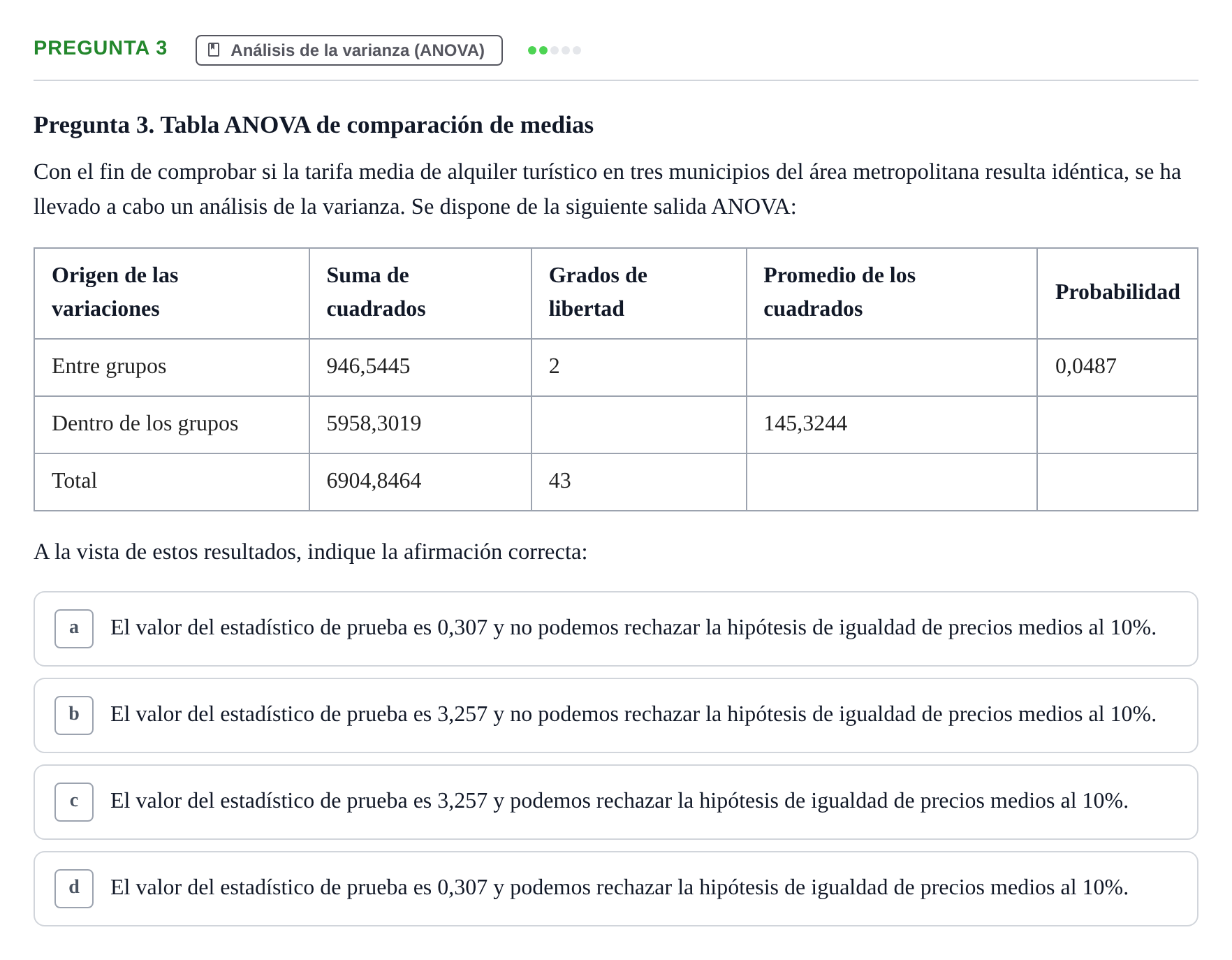Click the cell value 6904,8464
This screenshot has width=1232, height=960.
(x=374, y=481)
